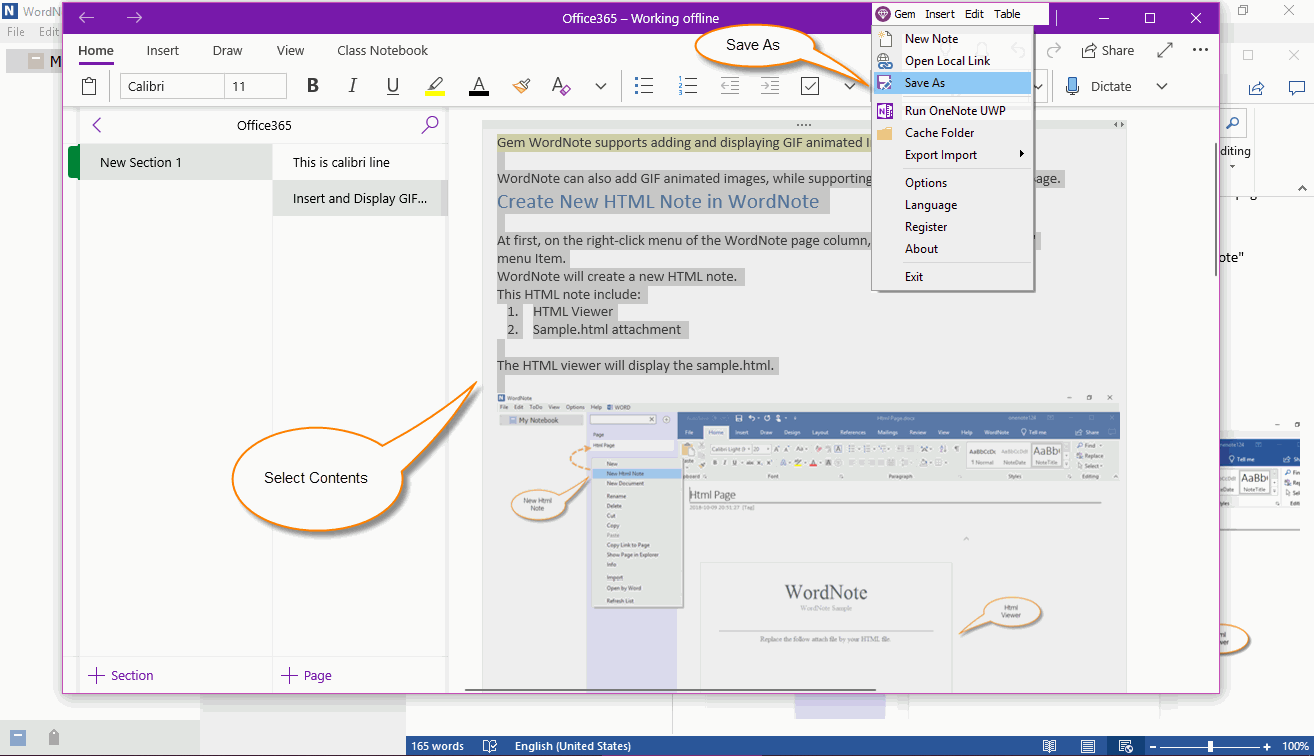Viewport: 1314px width, 756px height.
Task: Open the Edit menu in Gem bar
Action: [x=974, y=14]
